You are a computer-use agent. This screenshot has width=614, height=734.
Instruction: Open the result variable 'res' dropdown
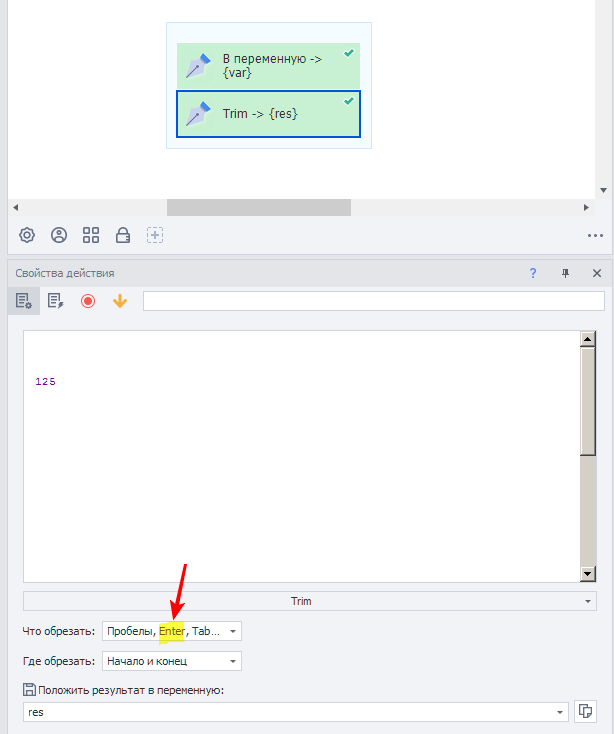296,712
